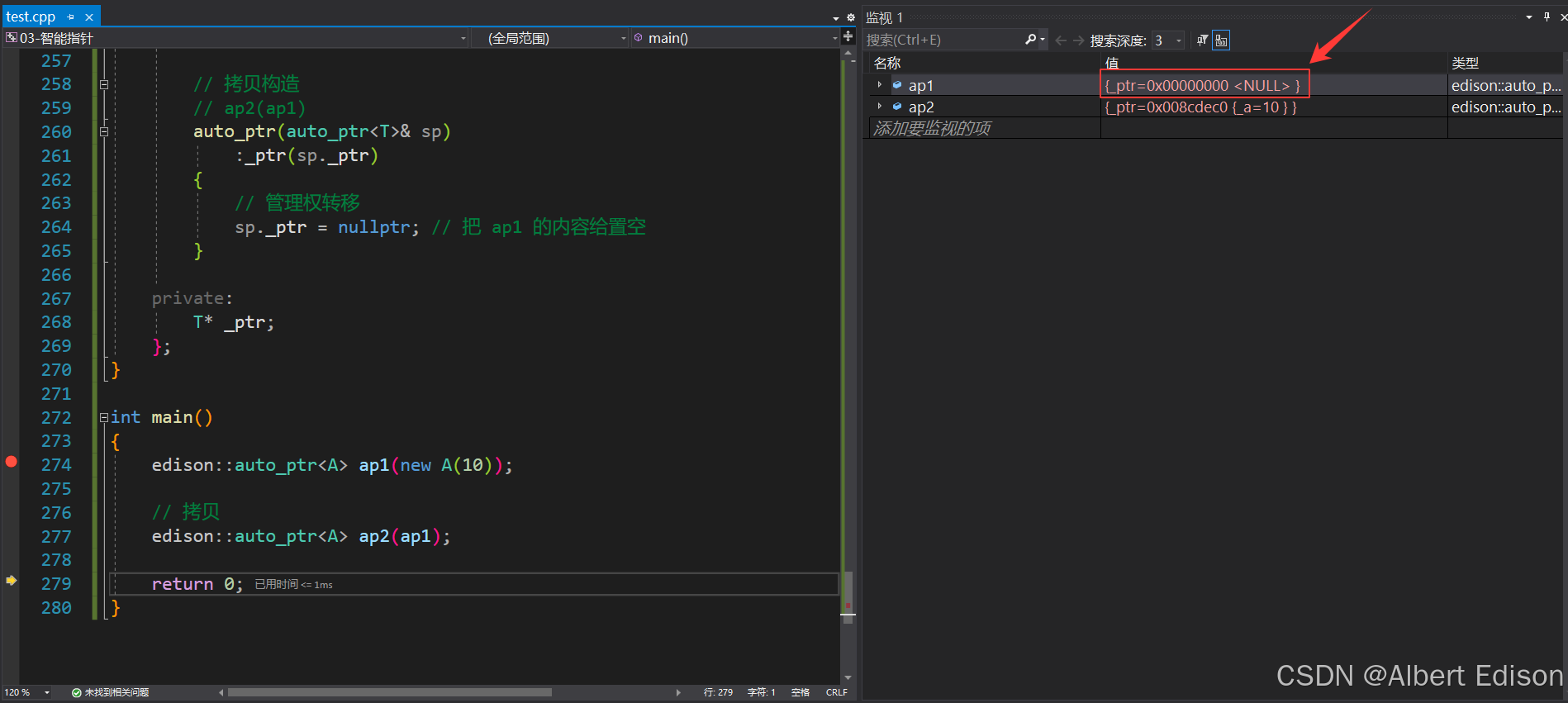Click the 行: 279 line indicator
This screenshot has height=703, width=1568.
click(718, 692)
